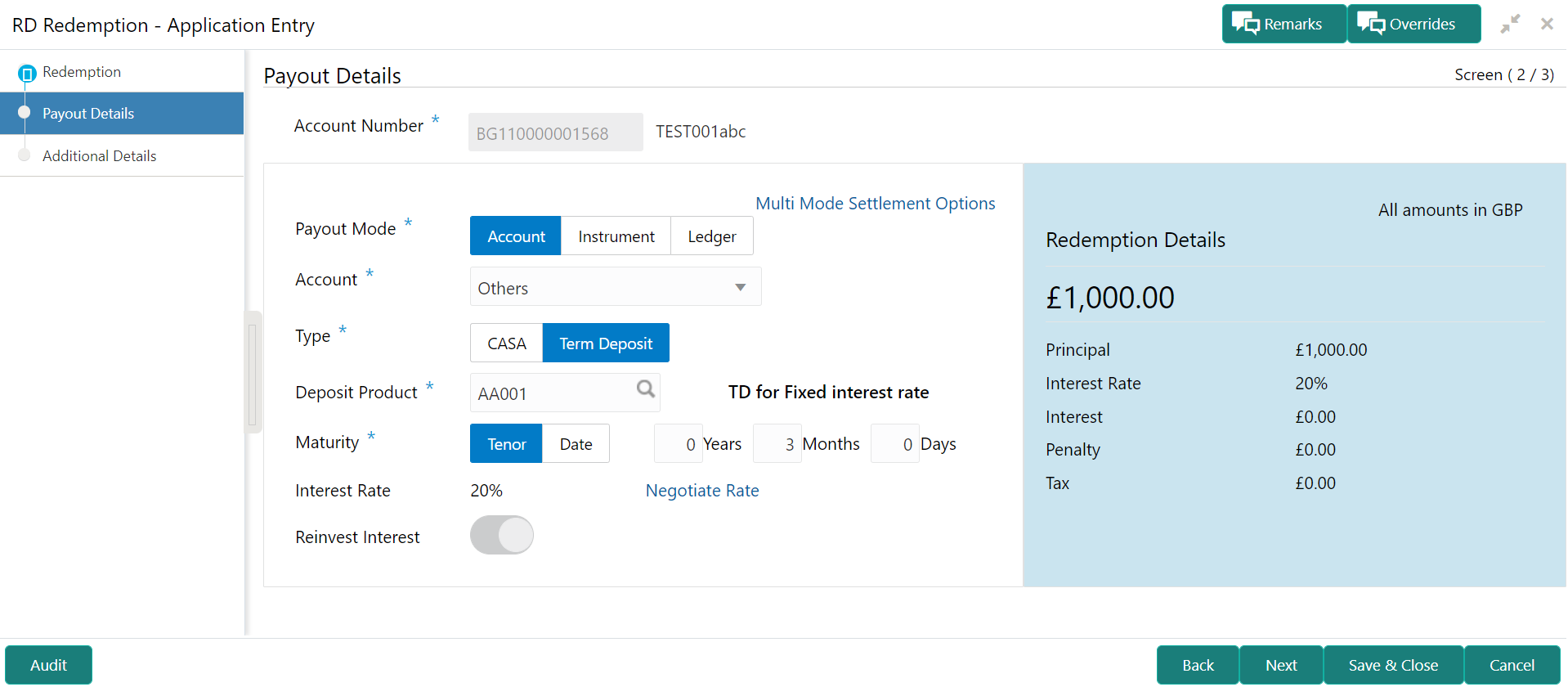Switch Maturity option to Date
Viewport: 1568px width, 687px height.
pos(576,444)
